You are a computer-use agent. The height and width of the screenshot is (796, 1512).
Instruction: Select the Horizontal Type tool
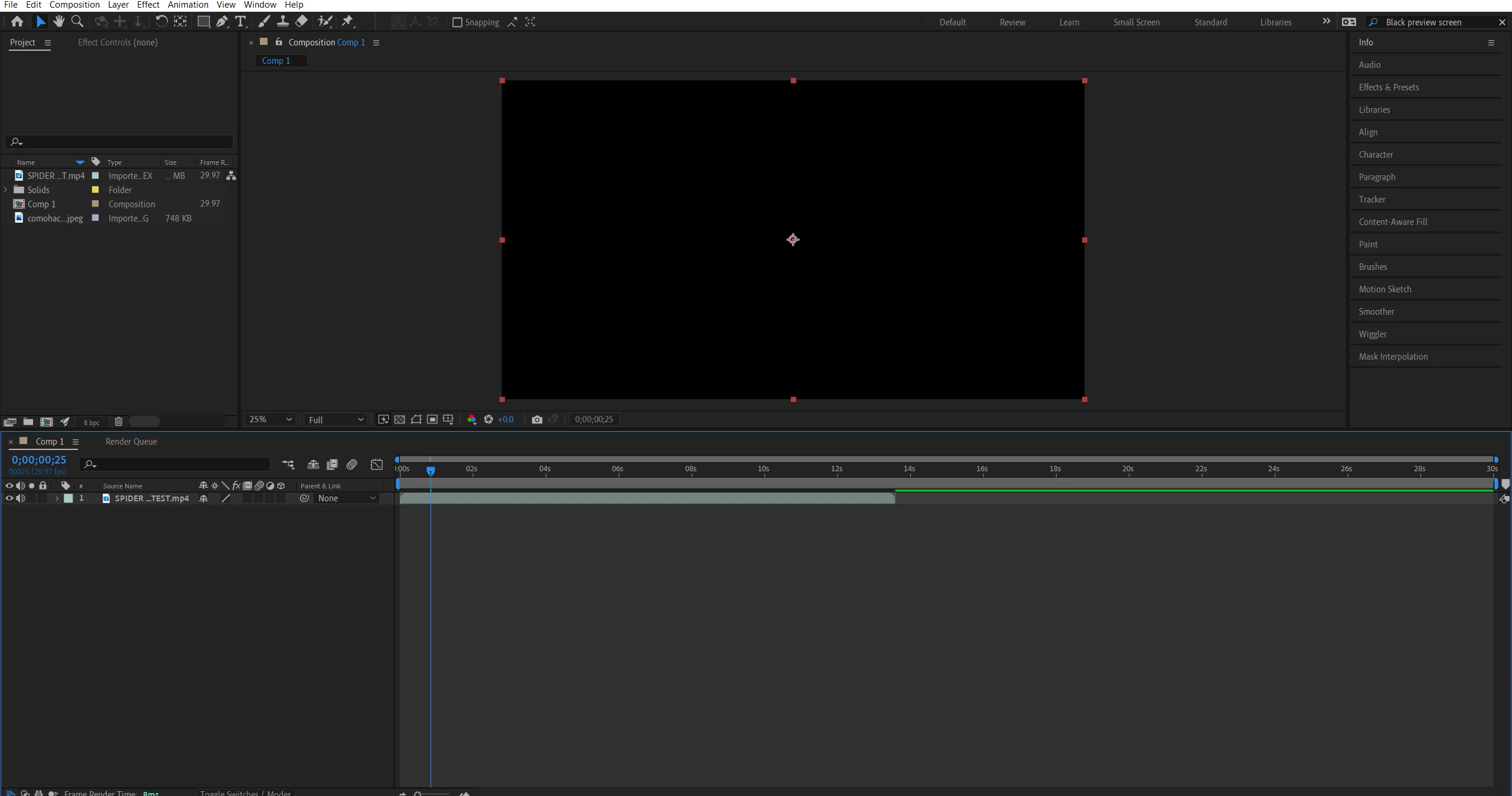click(x=240, y=22)
